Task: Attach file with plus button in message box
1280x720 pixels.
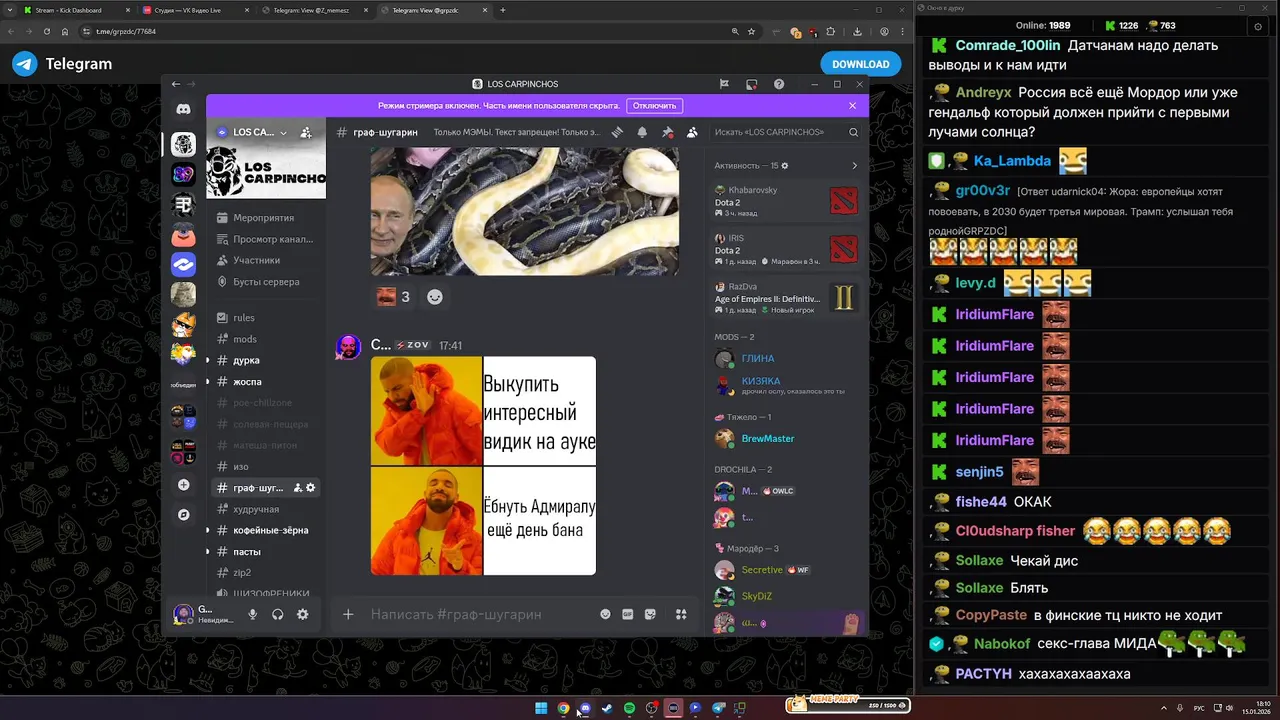Action: point(348,614)
